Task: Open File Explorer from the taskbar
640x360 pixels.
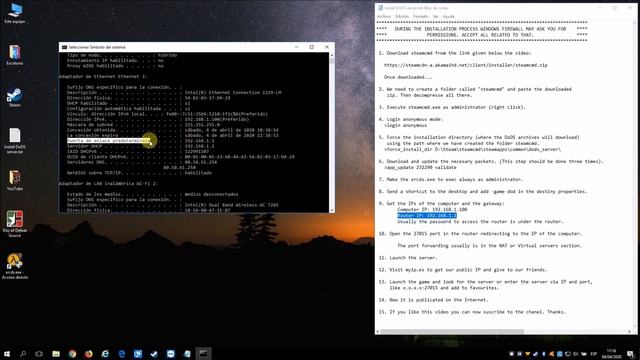Action: coord(56,353)
